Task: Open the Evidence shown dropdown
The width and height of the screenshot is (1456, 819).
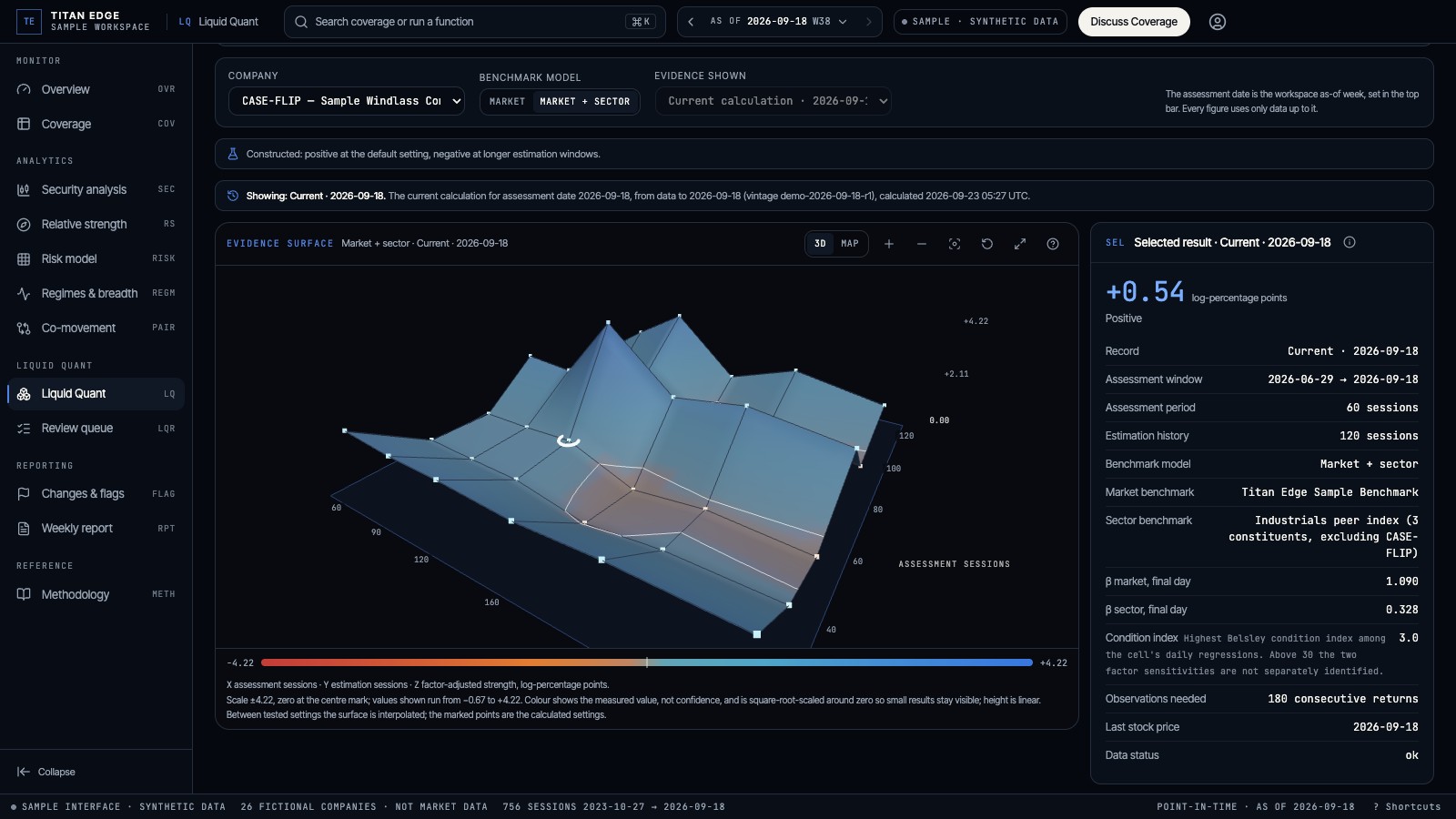Action: [x=773, y=101]
